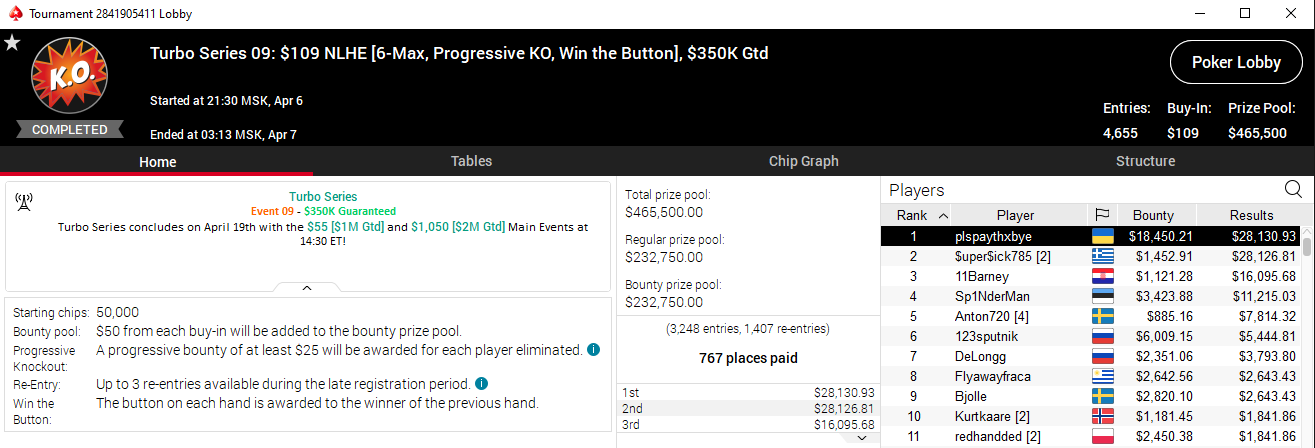The height and width of the screenshot is (448, 1315).
Task: Open the $1,050 [$2M Gtd] link
Action: (456, 227)
